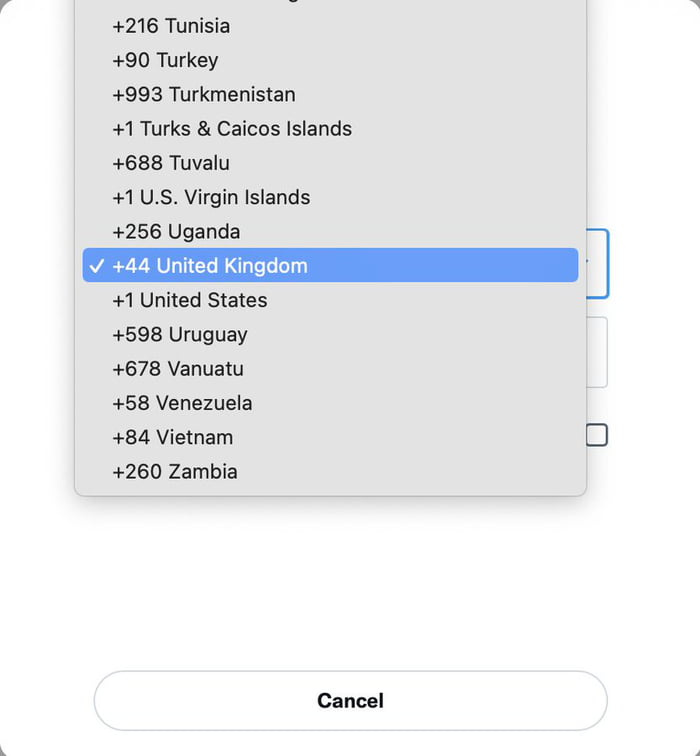Keep the +44 United Kingdom selection
700x756 pixels.
pyautogui.click(x=330, y=266)
